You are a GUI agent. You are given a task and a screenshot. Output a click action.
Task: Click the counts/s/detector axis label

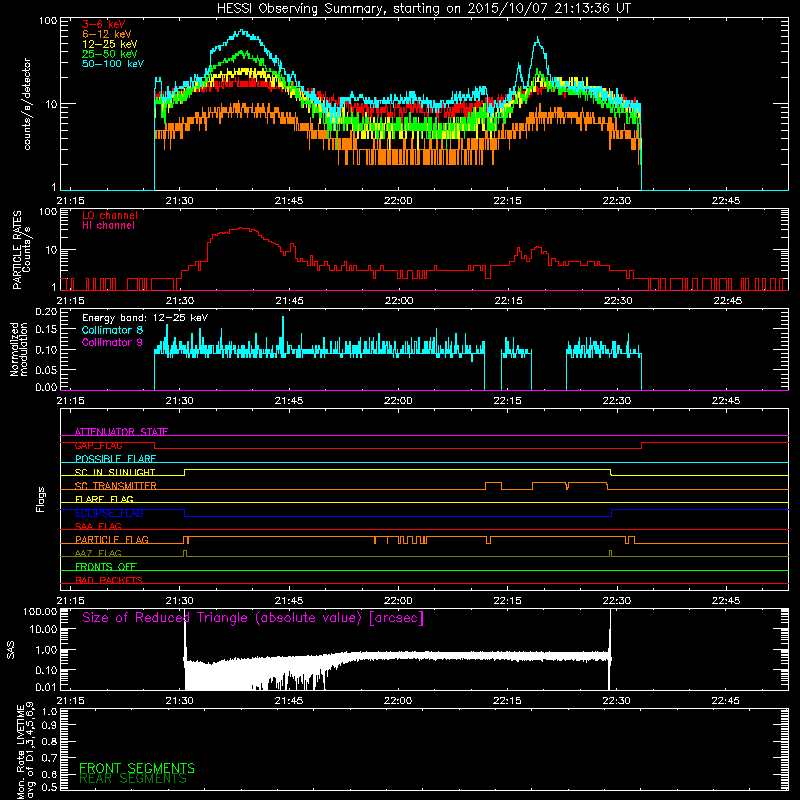[x=27, y=104]
